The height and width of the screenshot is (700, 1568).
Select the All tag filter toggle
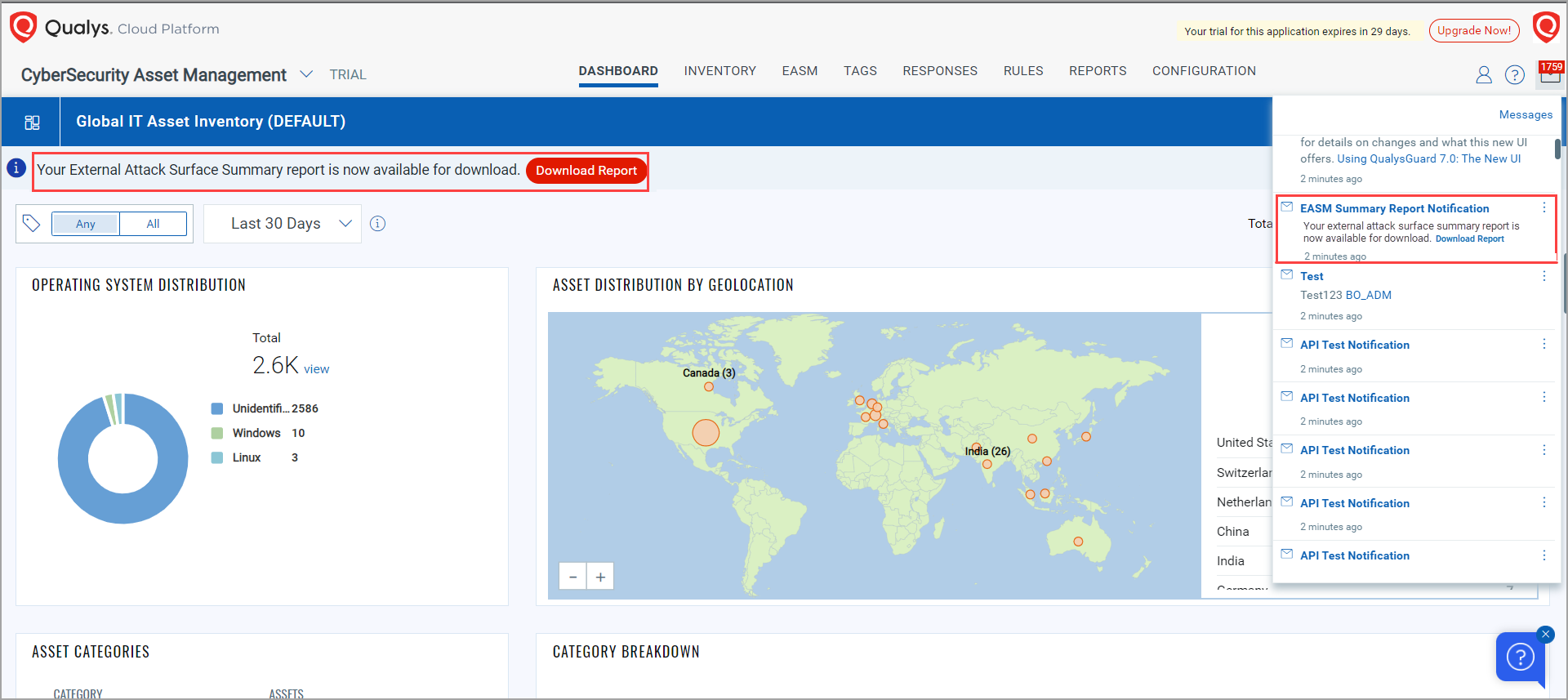click(153, 224)
